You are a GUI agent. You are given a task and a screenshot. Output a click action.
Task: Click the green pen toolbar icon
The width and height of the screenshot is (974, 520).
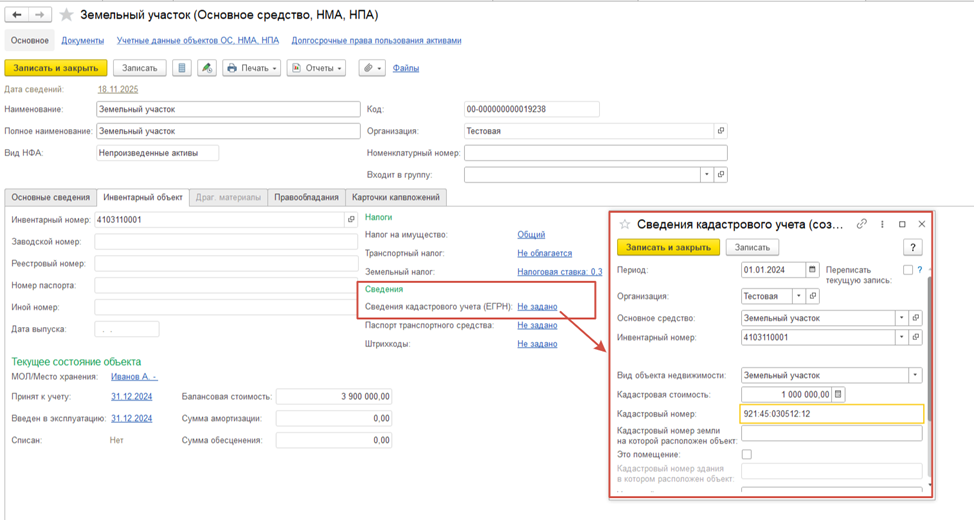[x=207, y=68]
